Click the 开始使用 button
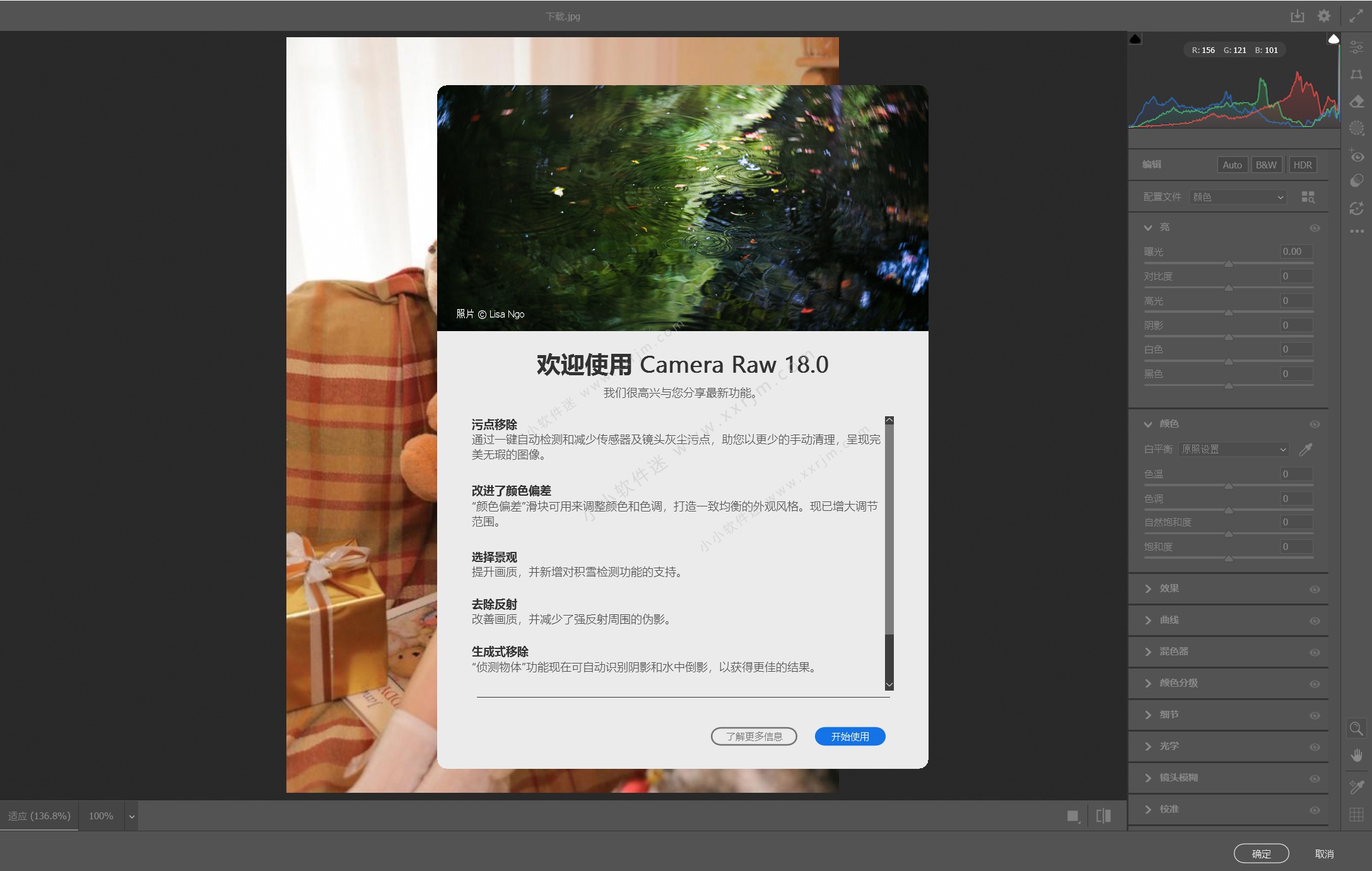Screen dimensions: 1372x871 [x=850, y=736]
